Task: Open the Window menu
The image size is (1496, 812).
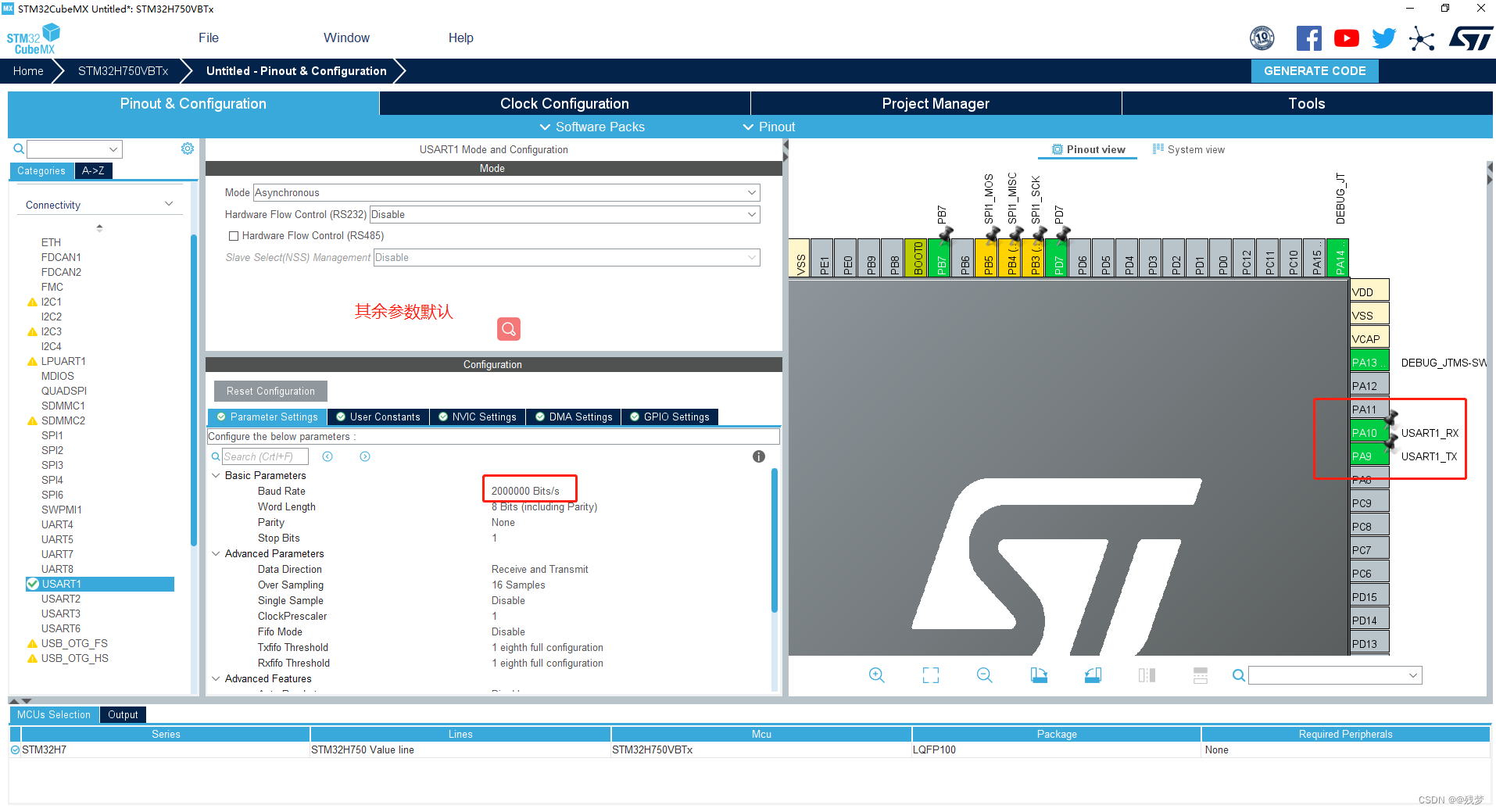Action: point(346,38)
